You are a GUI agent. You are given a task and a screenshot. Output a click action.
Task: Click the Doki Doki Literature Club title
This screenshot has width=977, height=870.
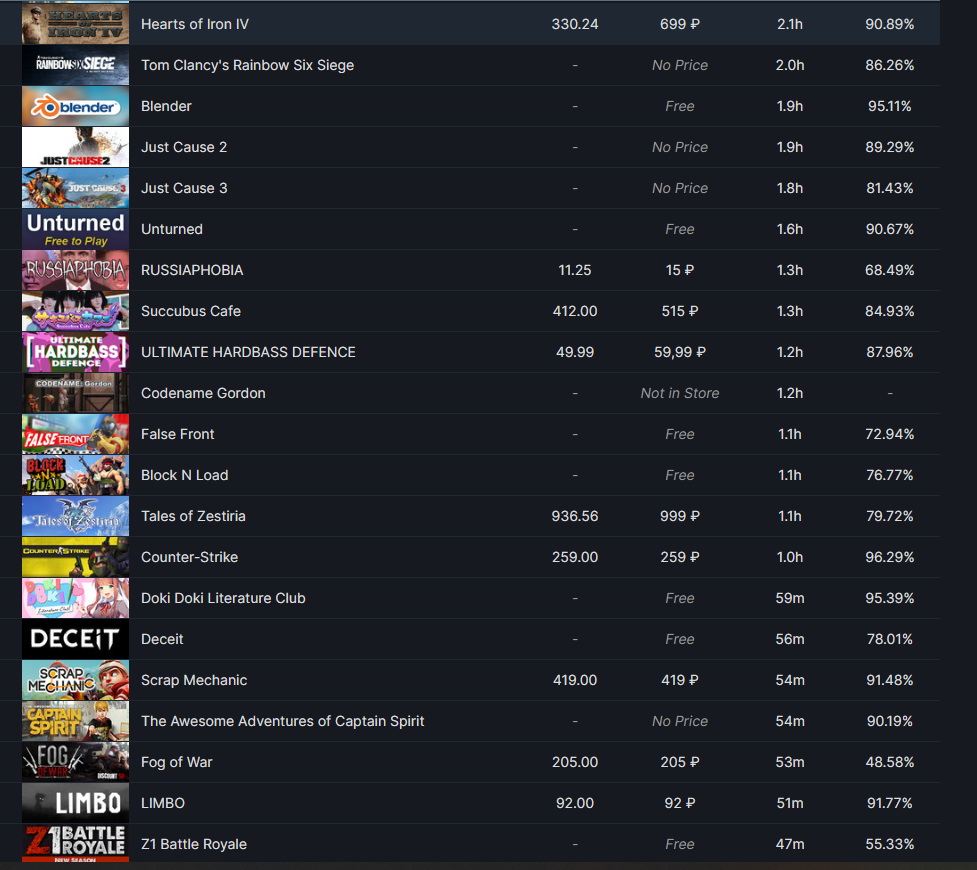coord(223,598)
